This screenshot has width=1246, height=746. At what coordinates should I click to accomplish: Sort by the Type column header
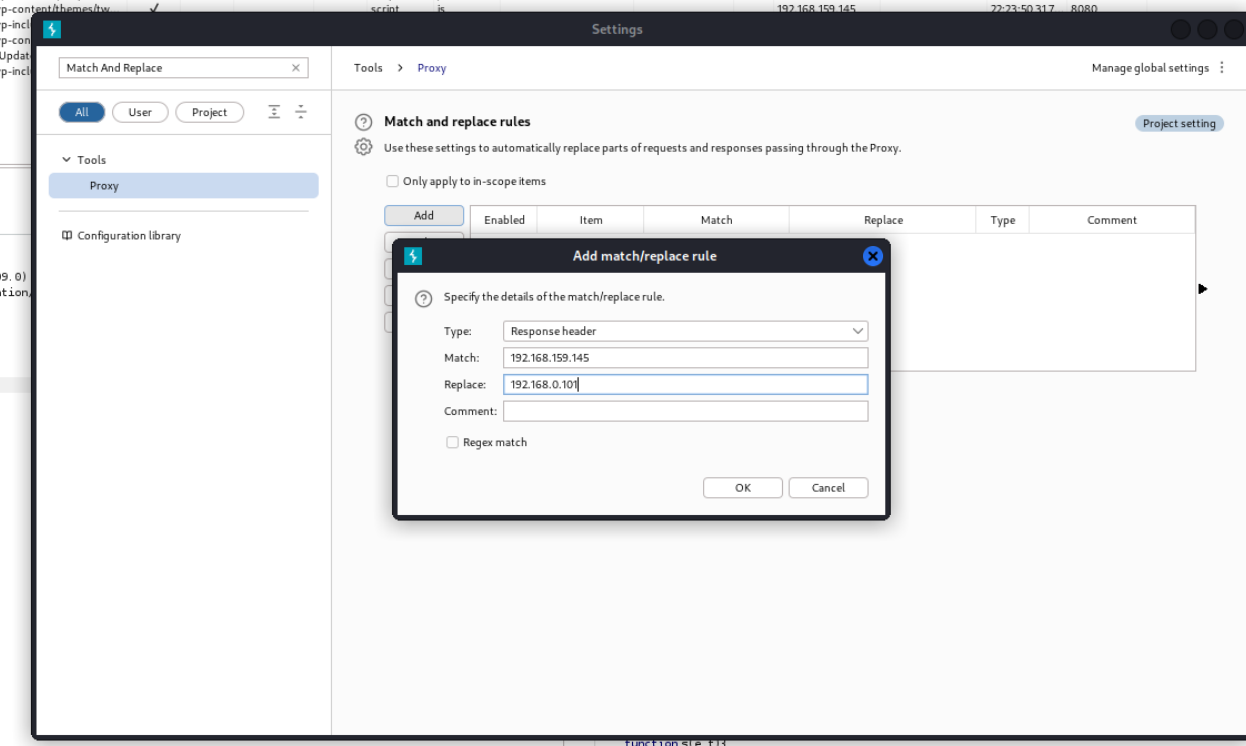[x=1003, y=220]
